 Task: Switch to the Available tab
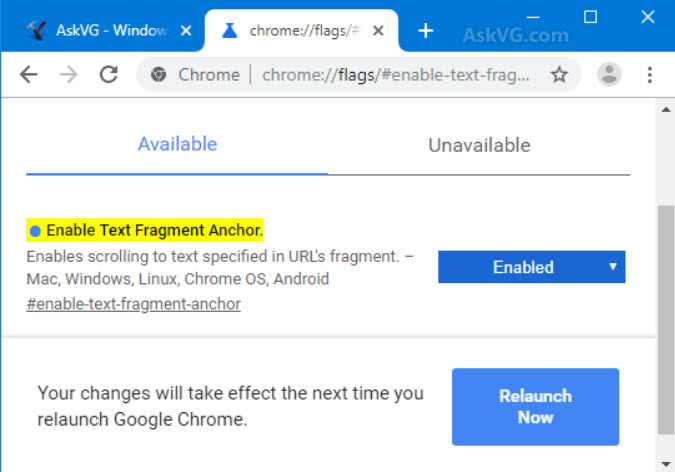pos(177,144)
